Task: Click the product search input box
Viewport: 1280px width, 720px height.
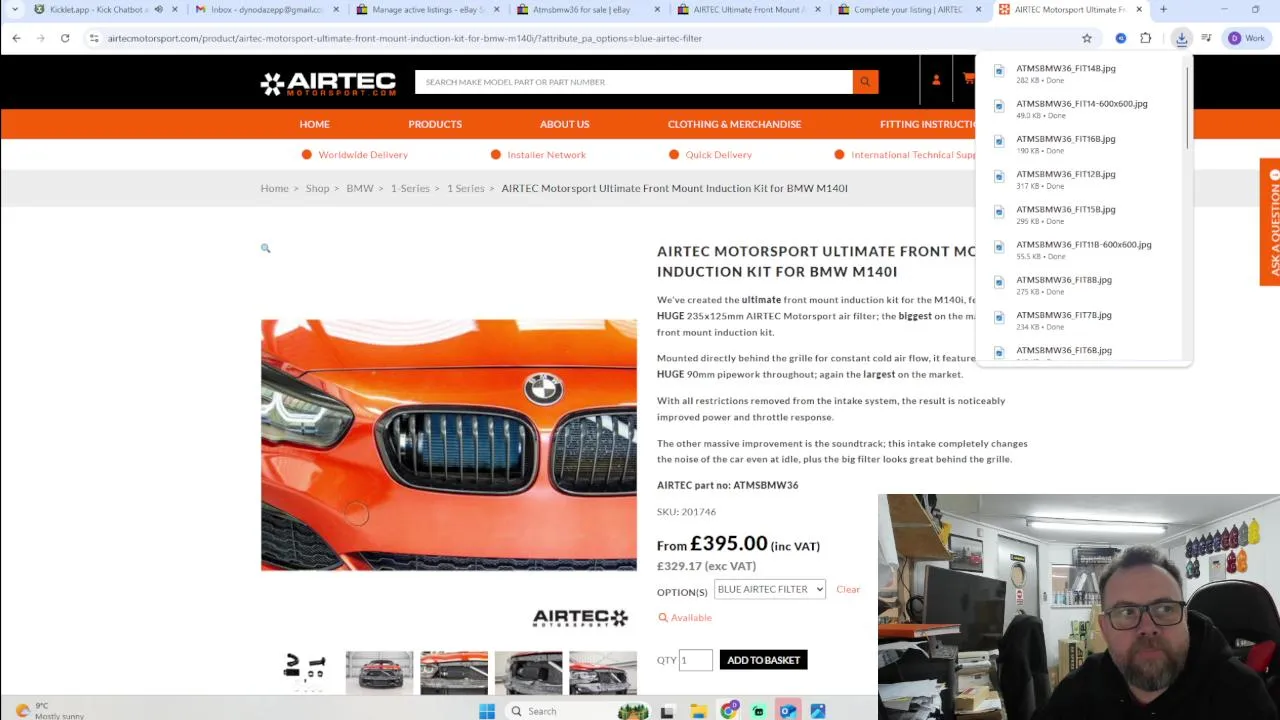Action: coord(634,82)
